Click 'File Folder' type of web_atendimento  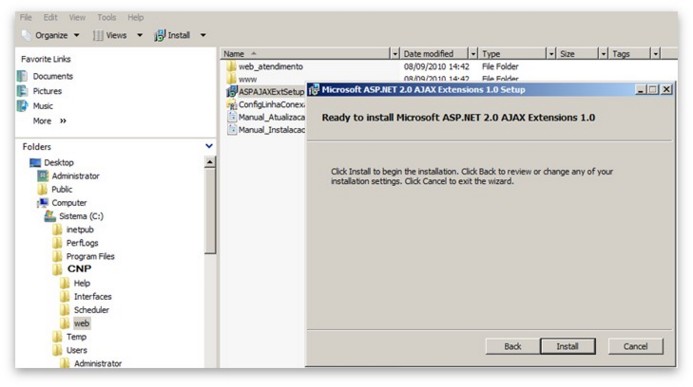pos(500,67)
